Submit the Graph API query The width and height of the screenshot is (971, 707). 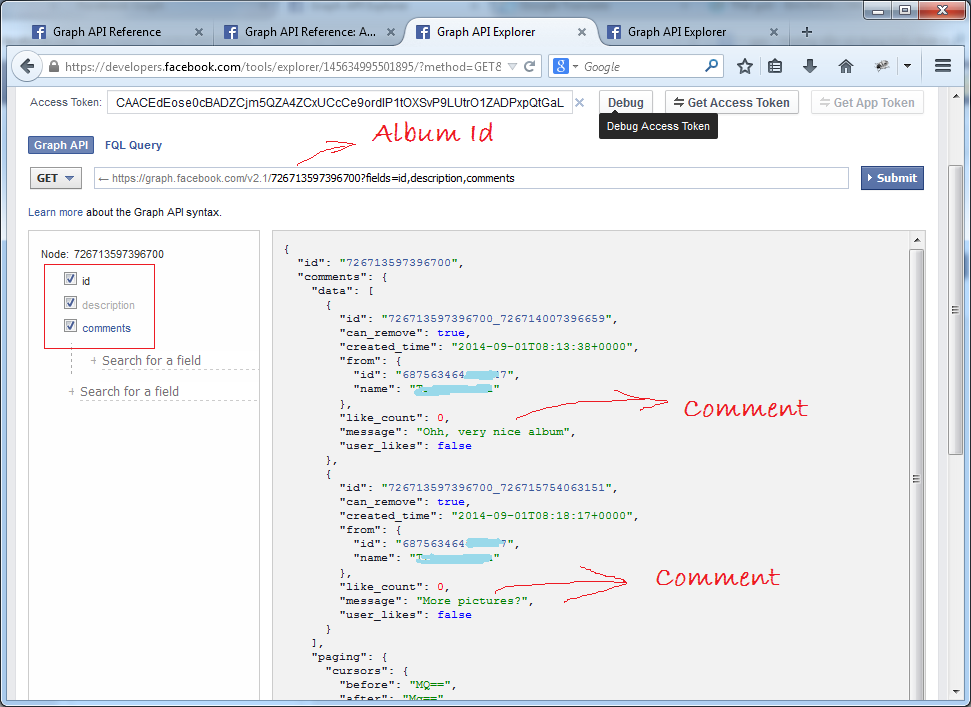click(x=892, y=178)
